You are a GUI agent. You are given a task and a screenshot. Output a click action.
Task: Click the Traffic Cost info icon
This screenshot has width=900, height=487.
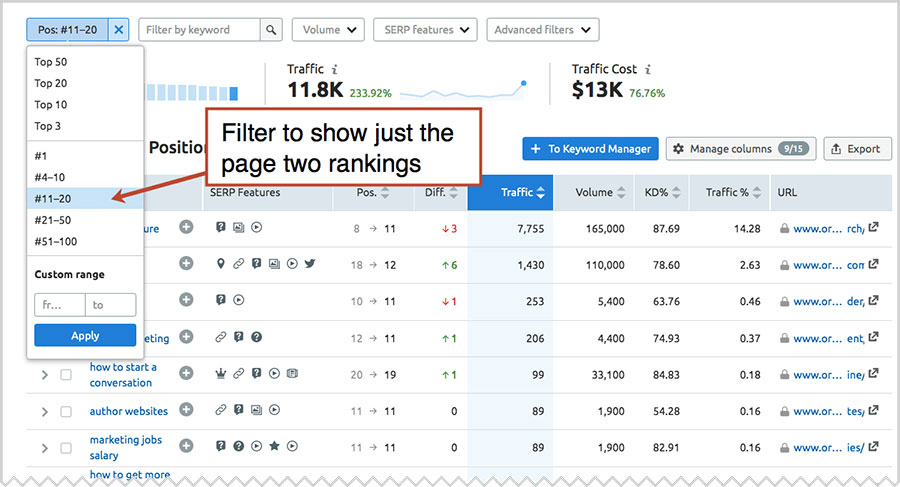[648, 69]
